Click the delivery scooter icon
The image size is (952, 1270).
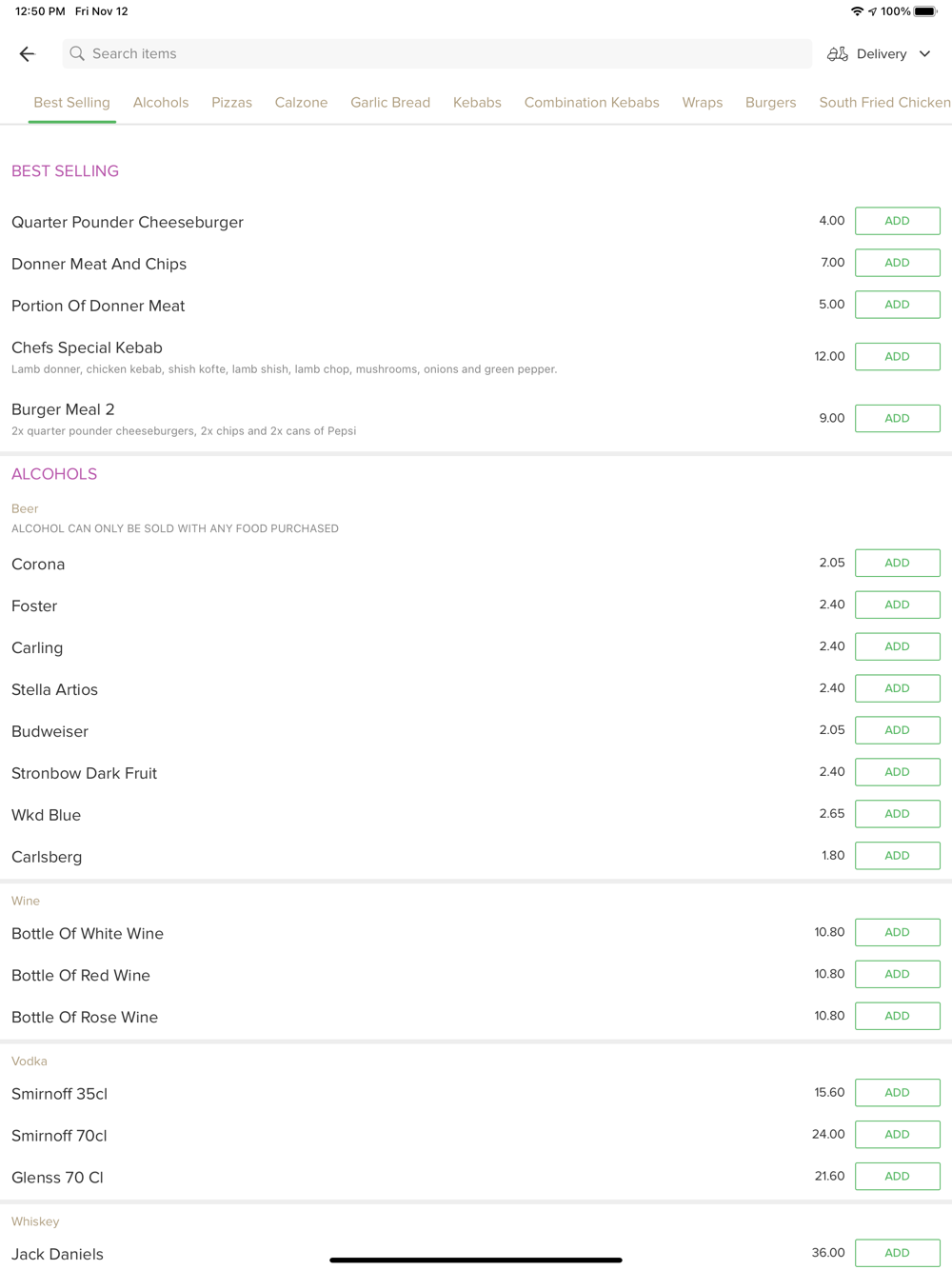pos(837,54)
